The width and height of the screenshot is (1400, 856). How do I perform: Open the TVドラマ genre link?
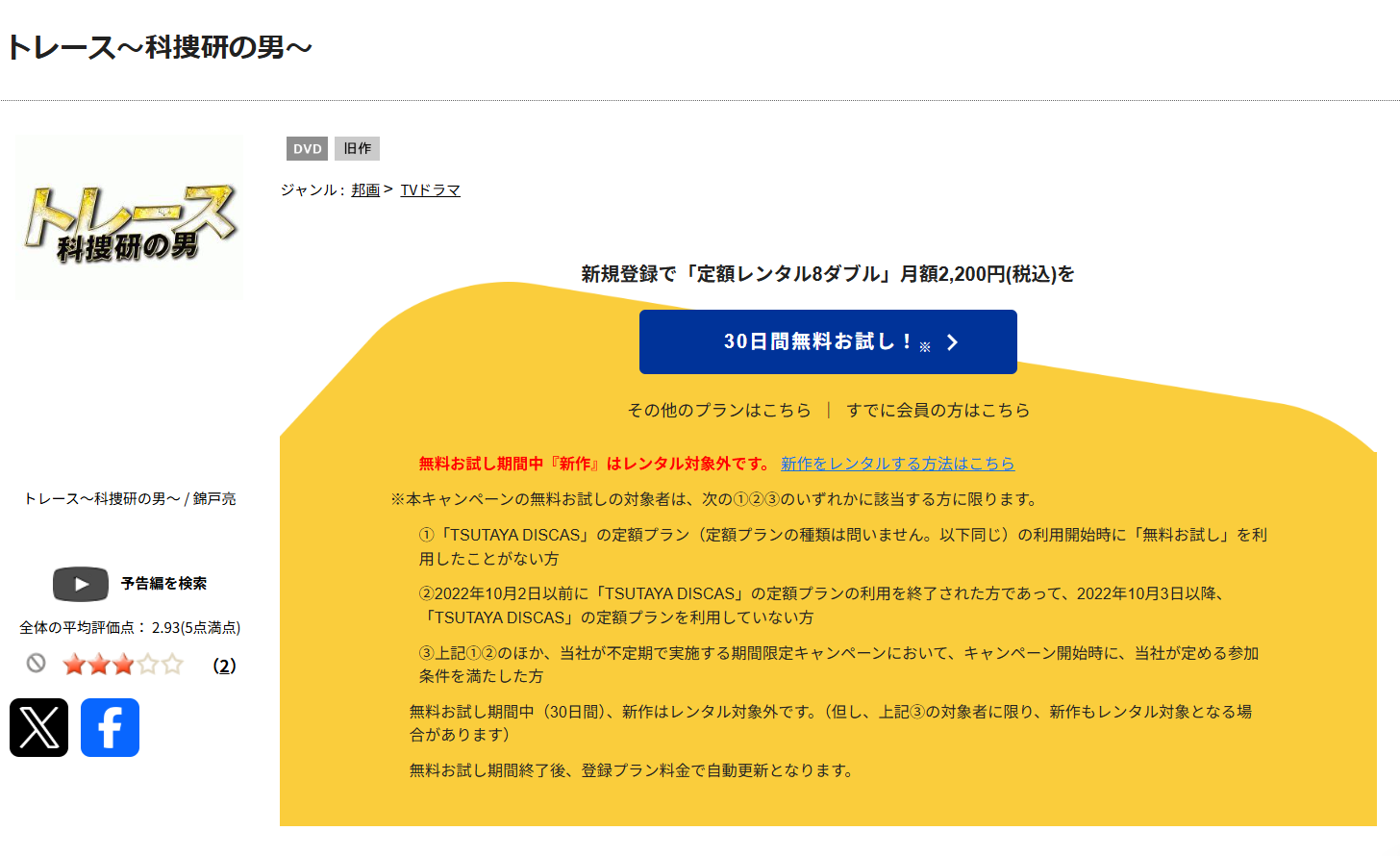430,189
